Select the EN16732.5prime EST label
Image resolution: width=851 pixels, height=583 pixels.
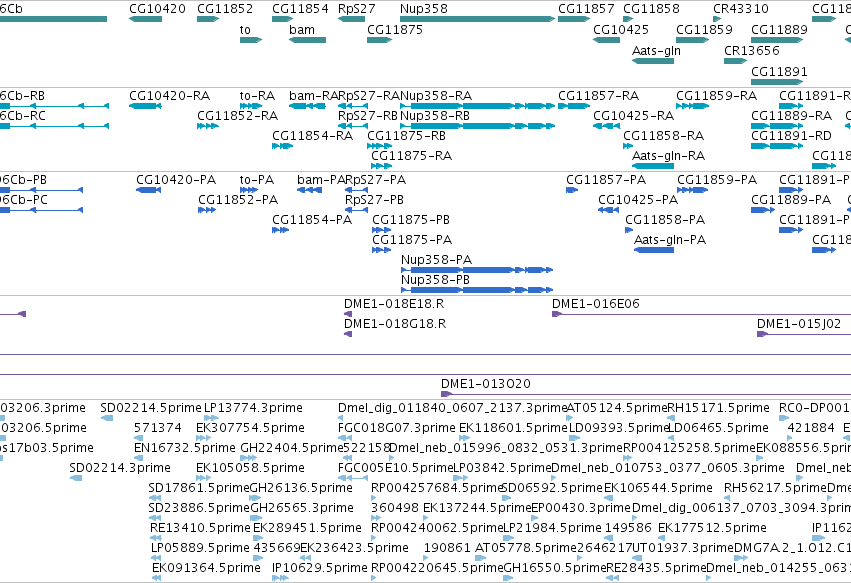pos(185,448)
